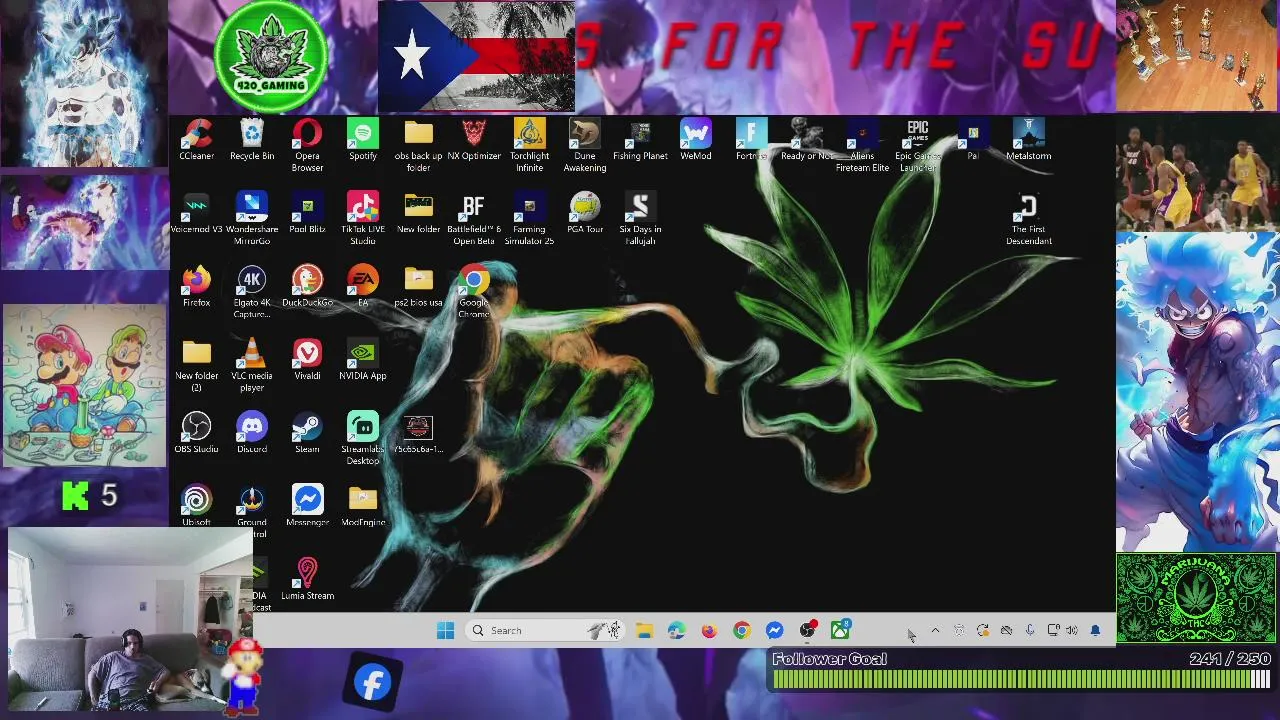The width and height of the screenshot is (1280, 720).
Task: Open TikTok LIVE Studio
Action: [363, 219]
